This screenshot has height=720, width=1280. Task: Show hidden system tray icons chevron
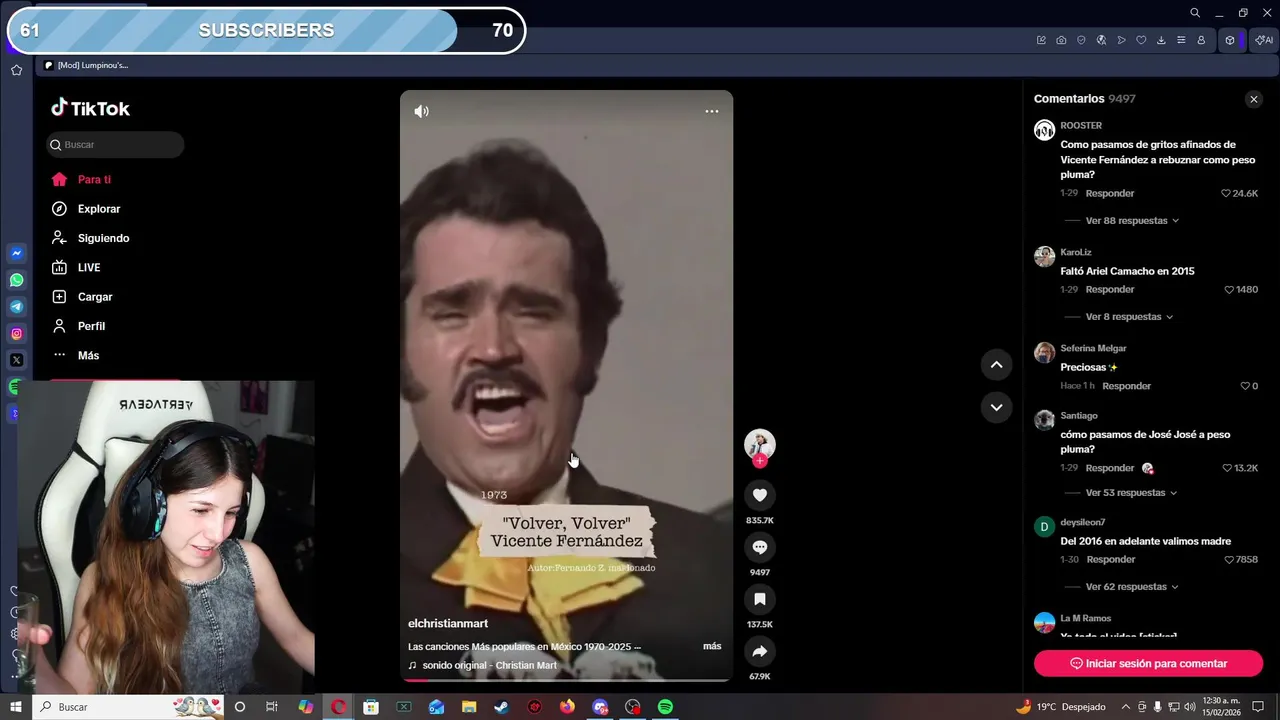(1126, 707)
